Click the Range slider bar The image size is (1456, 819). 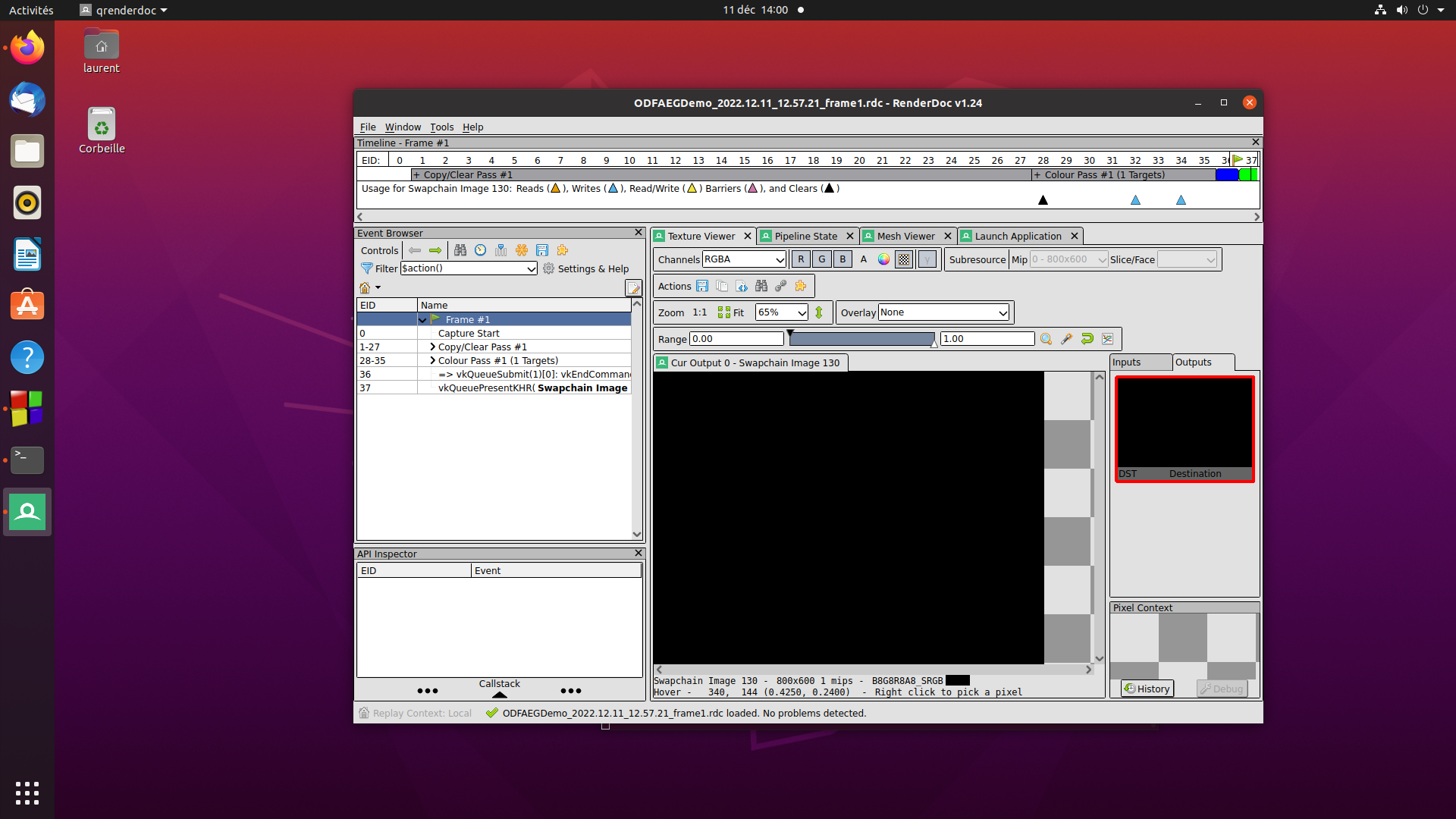click(861, 339)
